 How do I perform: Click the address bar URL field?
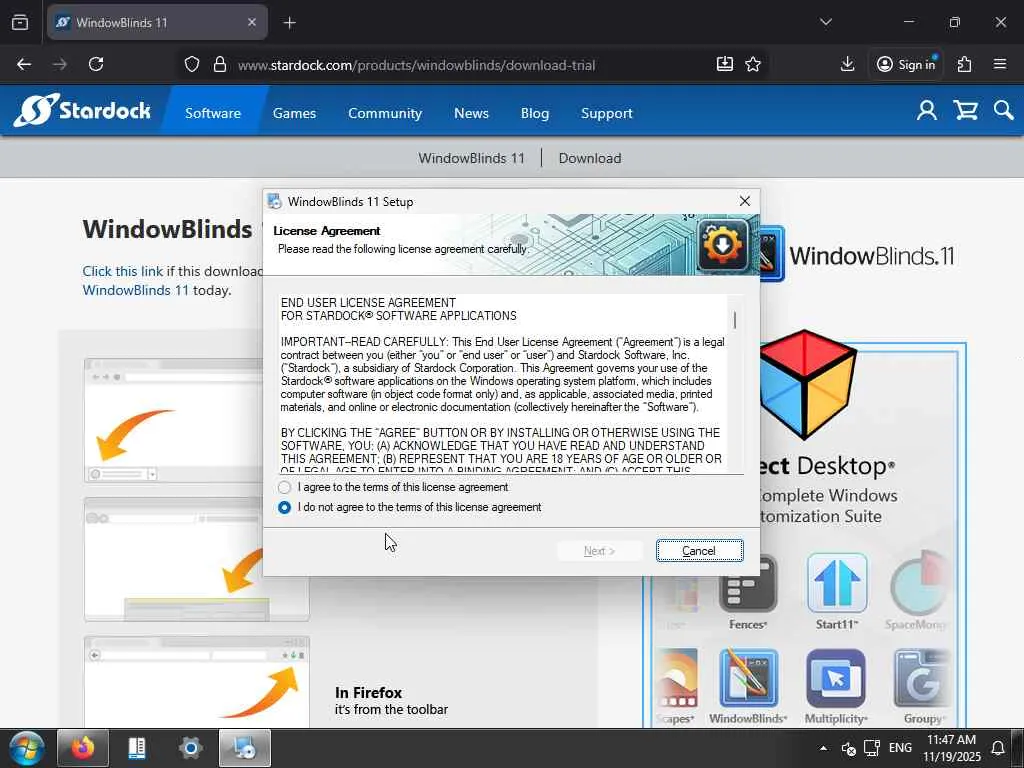coord(416,65)
